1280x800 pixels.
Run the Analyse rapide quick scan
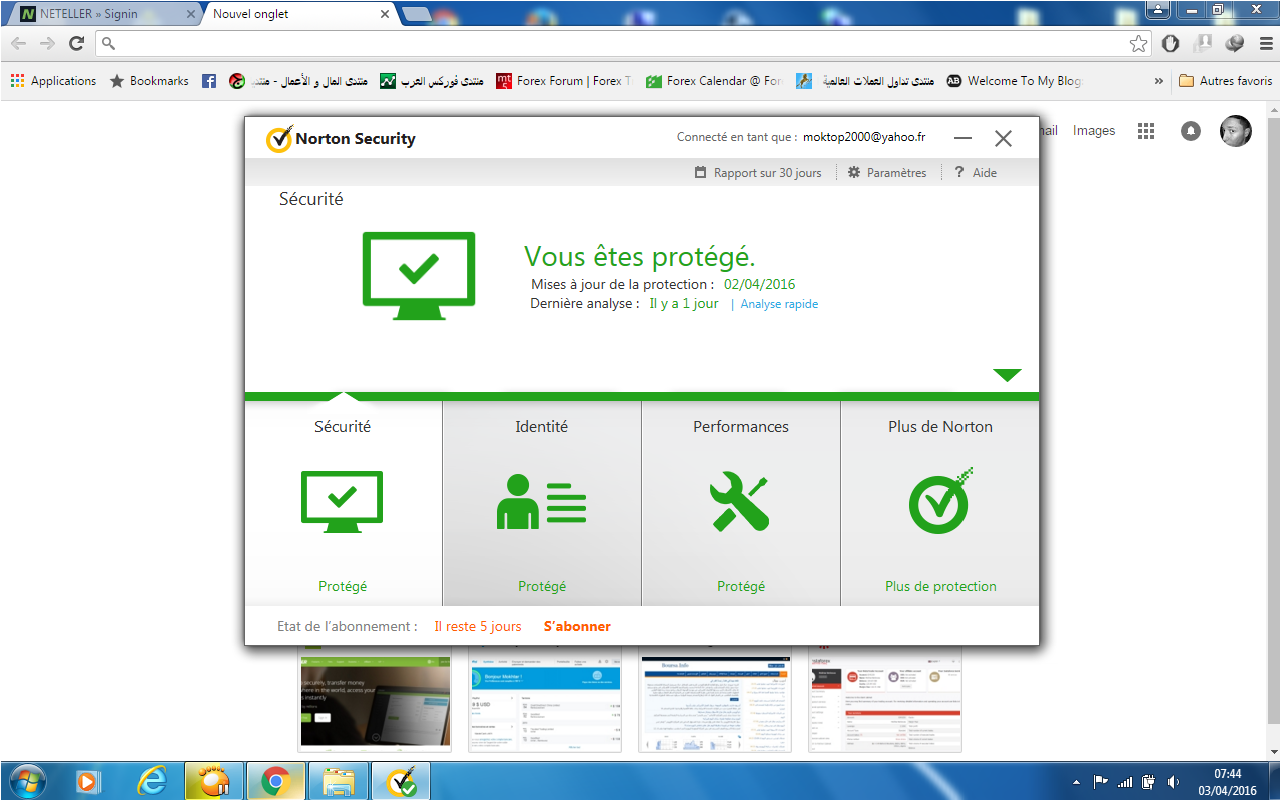click(779, 304)
